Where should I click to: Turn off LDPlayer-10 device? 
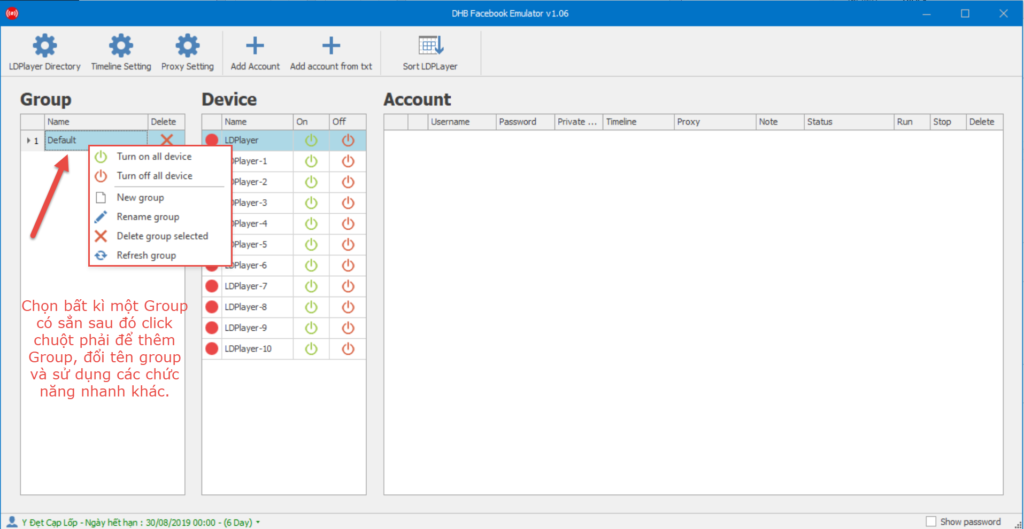(348, 349)
